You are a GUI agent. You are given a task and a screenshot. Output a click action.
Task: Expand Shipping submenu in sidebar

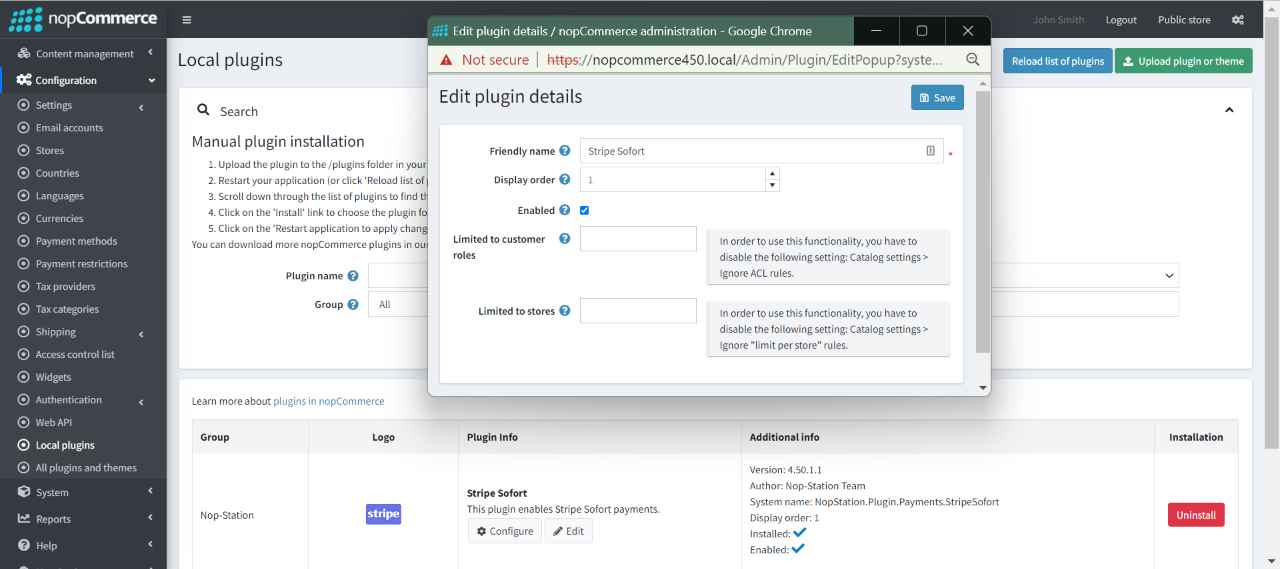(x=84, y=332)
